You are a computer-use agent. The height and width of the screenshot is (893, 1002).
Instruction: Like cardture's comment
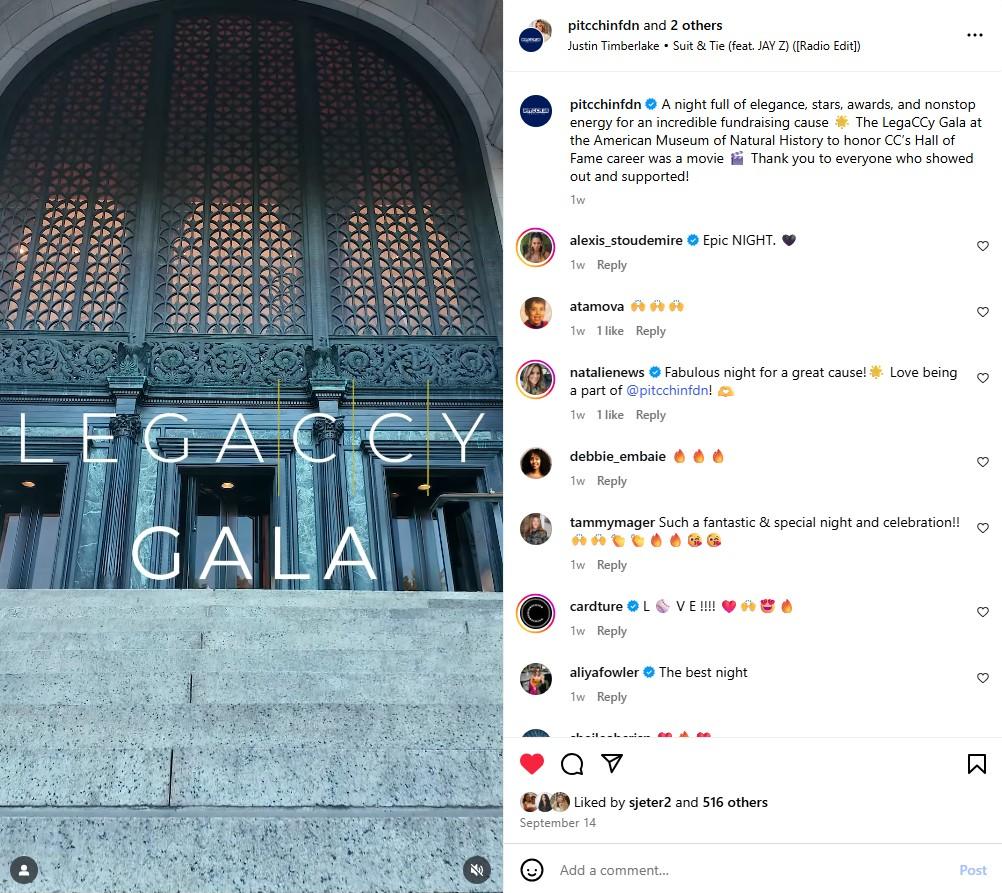(x=983, y=612)
